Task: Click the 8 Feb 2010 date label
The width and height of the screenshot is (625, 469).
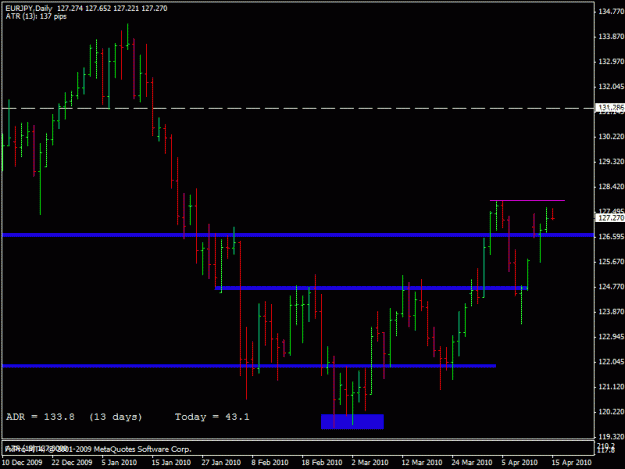Action: 270,463
